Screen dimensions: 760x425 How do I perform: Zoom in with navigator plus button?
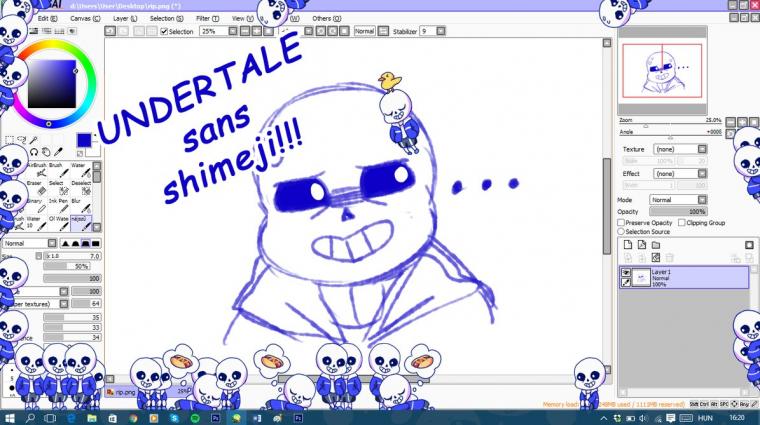coord(742,122)
